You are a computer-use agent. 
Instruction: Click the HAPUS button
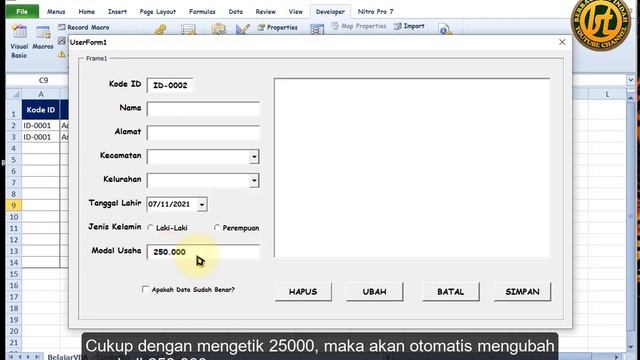pos(303,292)
